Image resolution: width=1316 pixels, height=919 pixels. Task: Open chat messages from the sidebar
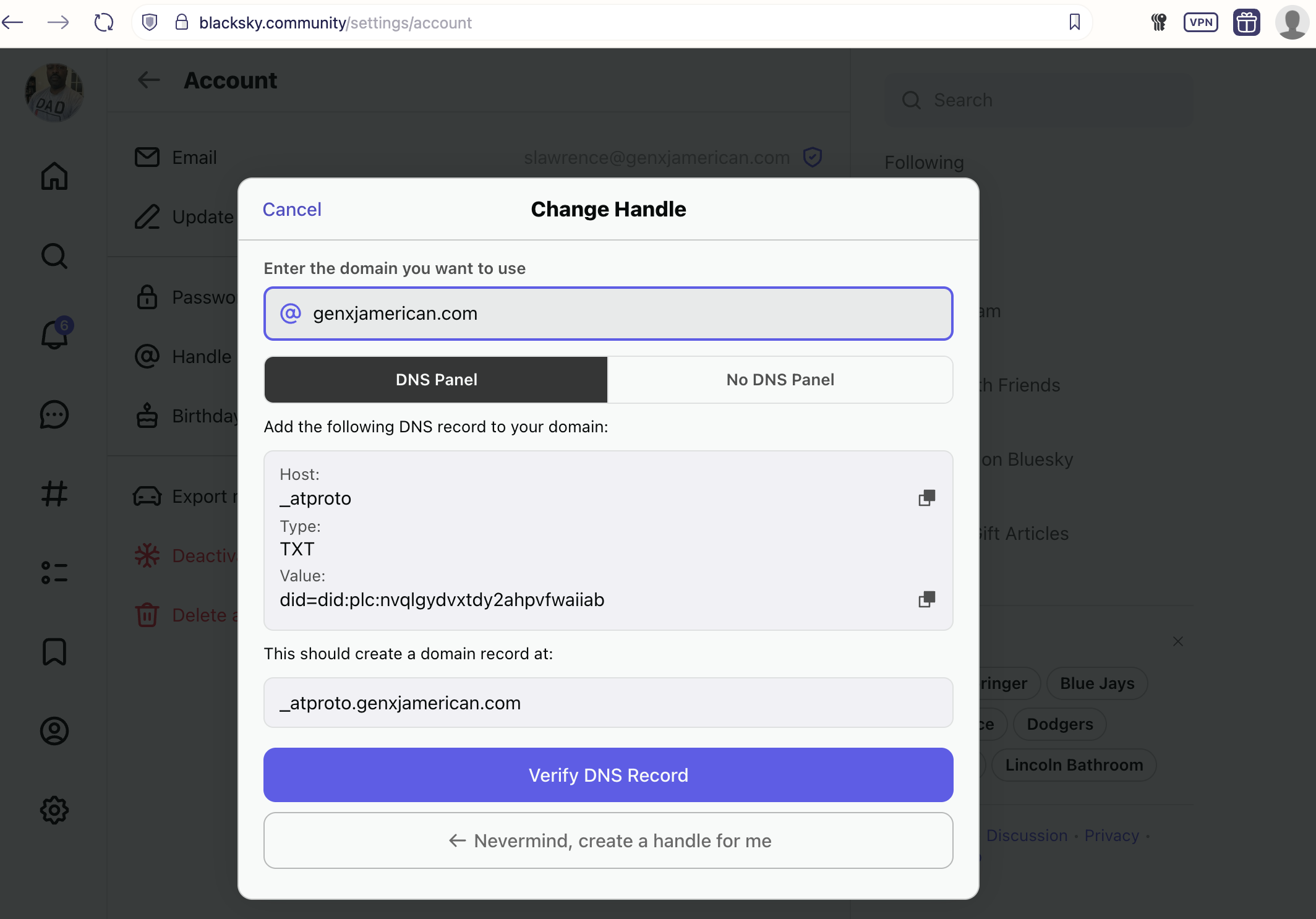tap(54, 415)
